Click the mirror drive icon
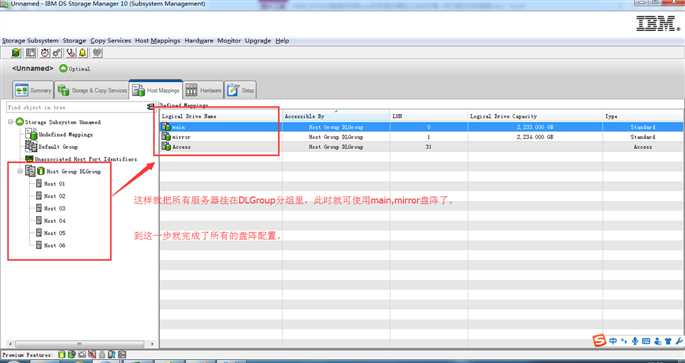Screen dimensions: 685x363 click(x=166, y=137)
